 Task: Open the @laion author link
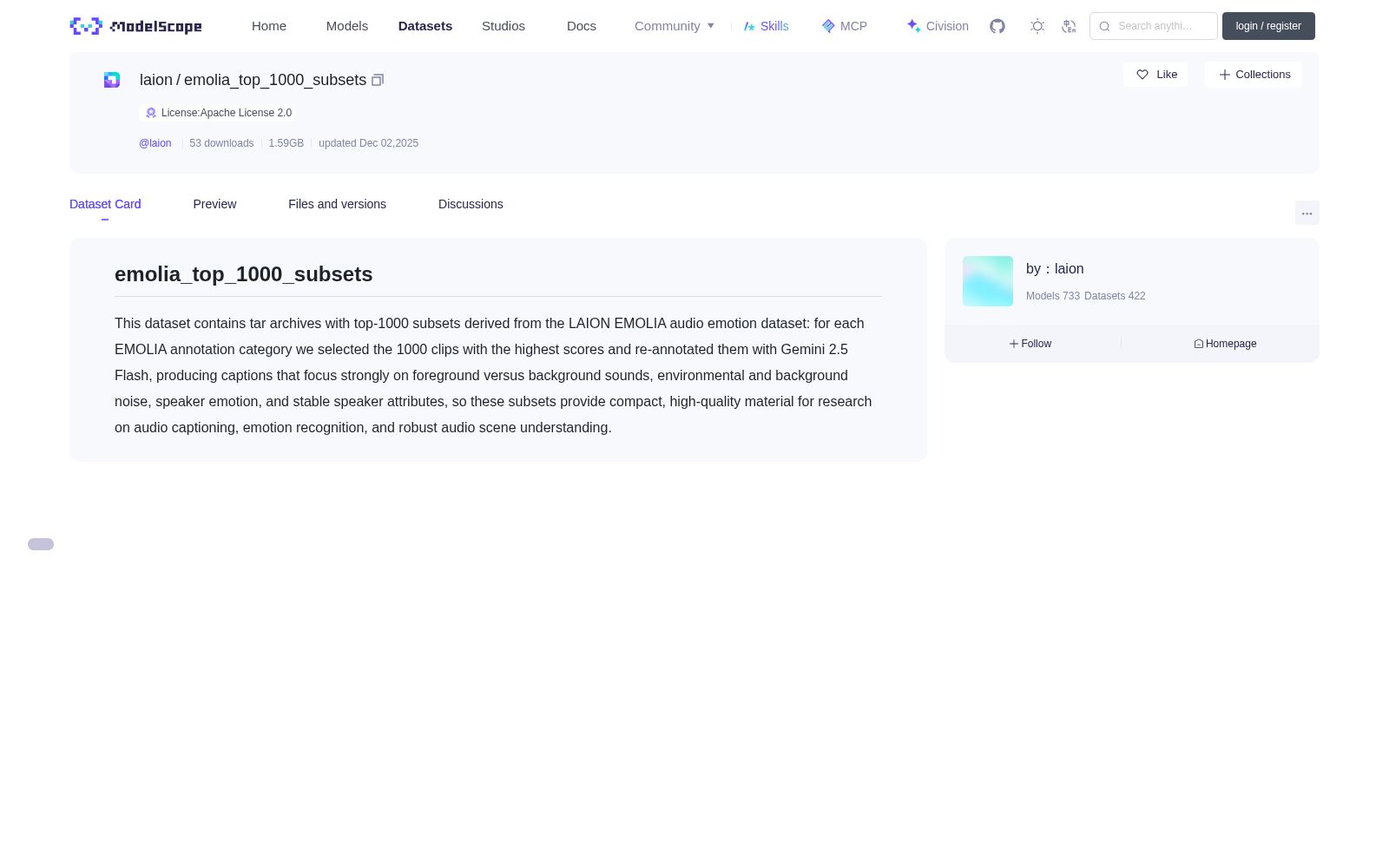(x=155, y=143)
